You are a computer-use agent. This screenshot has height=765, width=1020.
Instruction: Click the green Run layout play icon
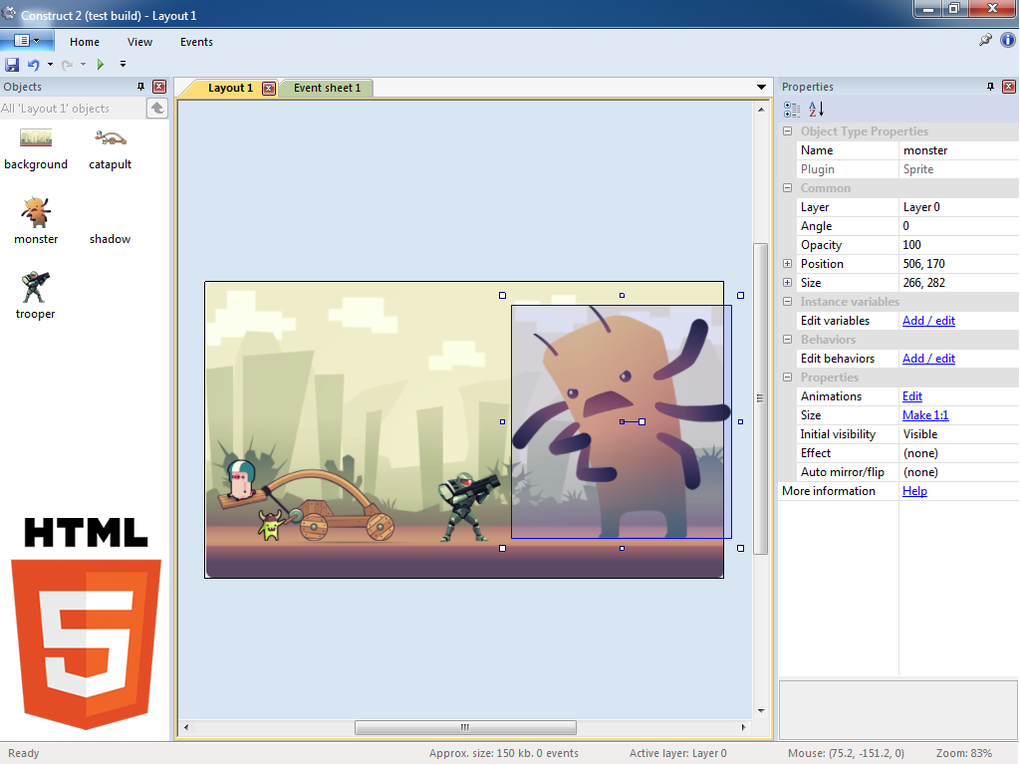tap(100, 64)
